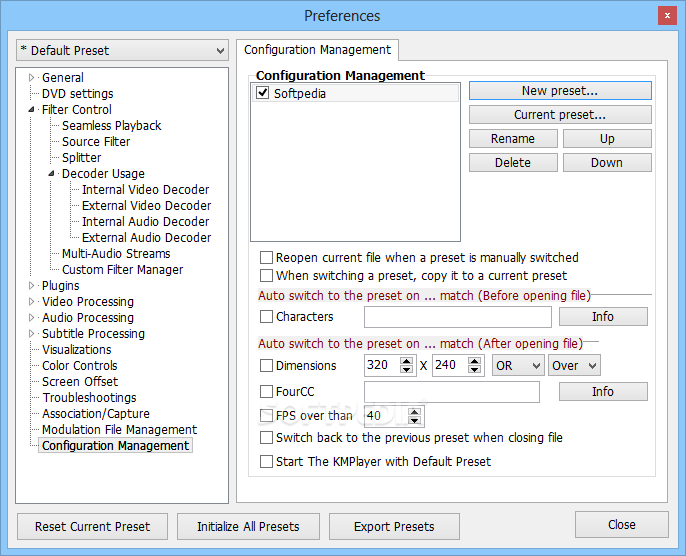Expand the Video Processing node
Screen dimensions: 686x556
click(32, 302)
